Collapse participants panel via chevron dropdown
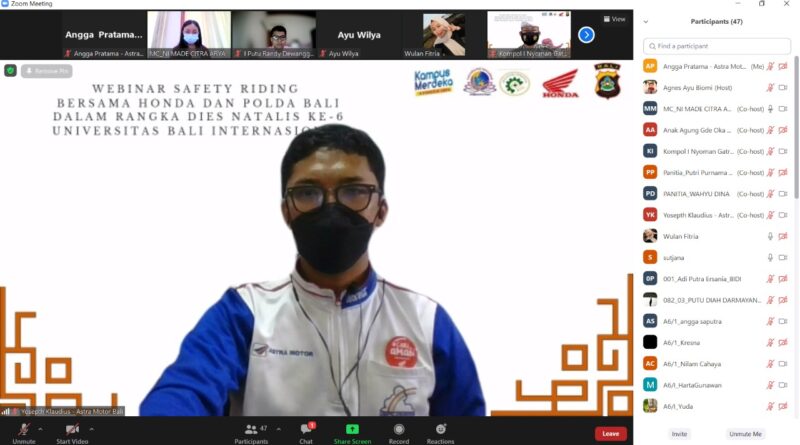This screenshot has width=800, height=445. coord(646,21)
